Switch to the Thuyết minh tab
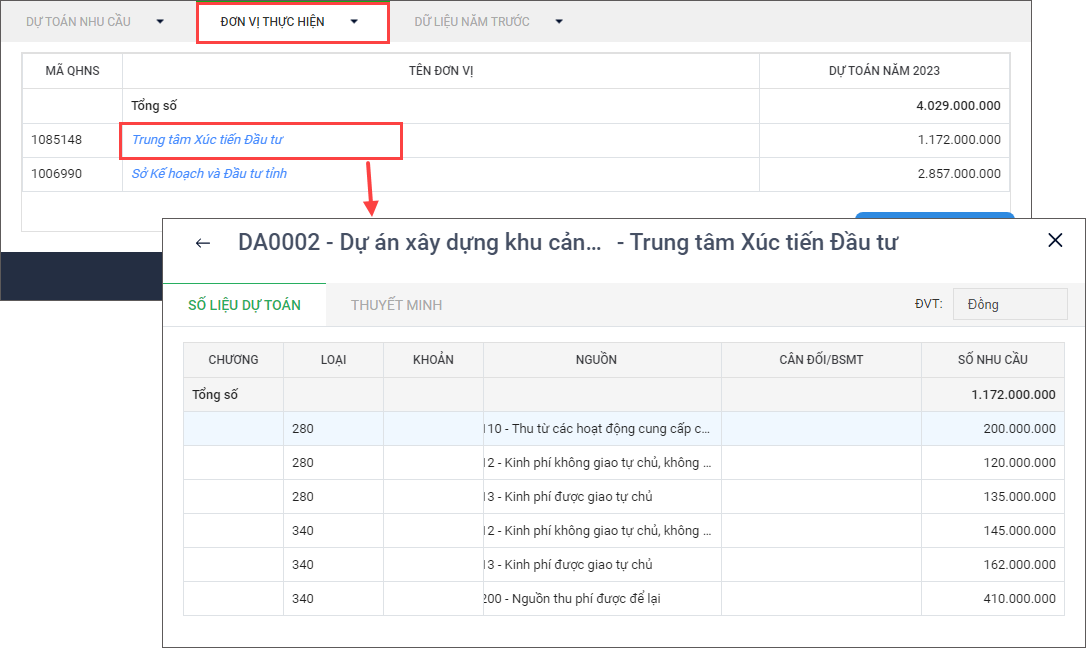The height and width of the screenshot is (648, 1086). [396, 305]
